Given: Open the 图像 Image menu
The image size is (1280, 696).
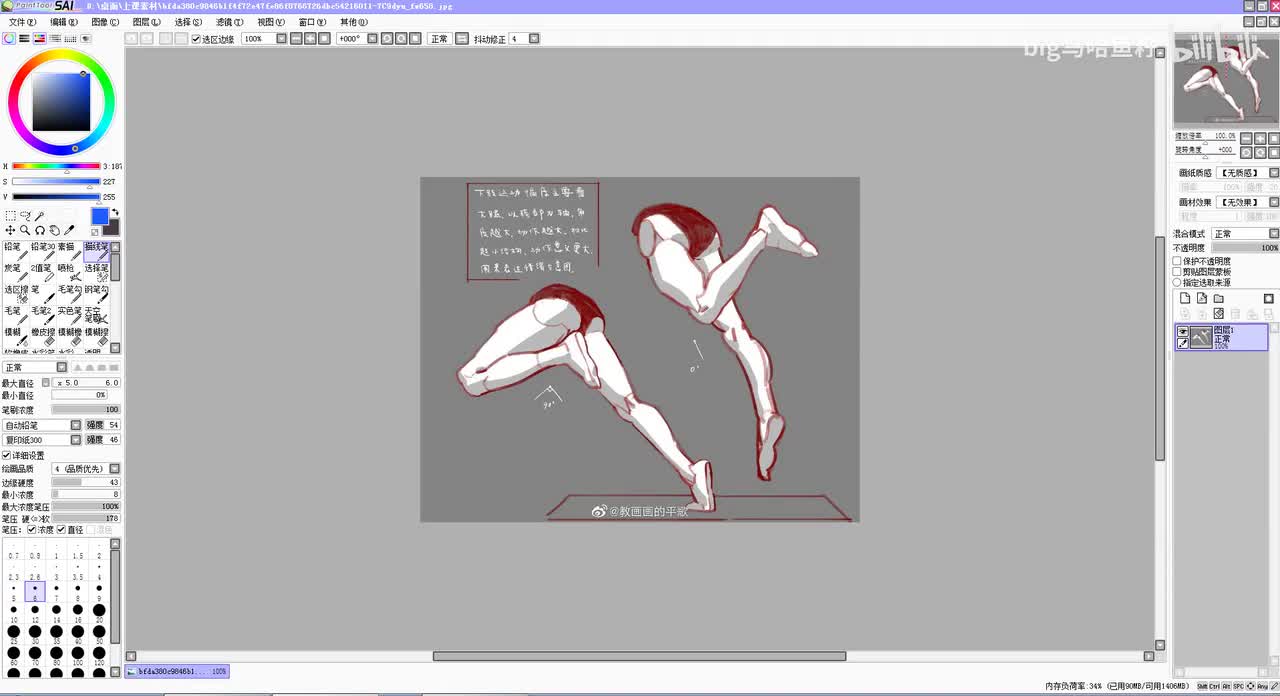Looking at the screenshot, I should tap(105, 22).
